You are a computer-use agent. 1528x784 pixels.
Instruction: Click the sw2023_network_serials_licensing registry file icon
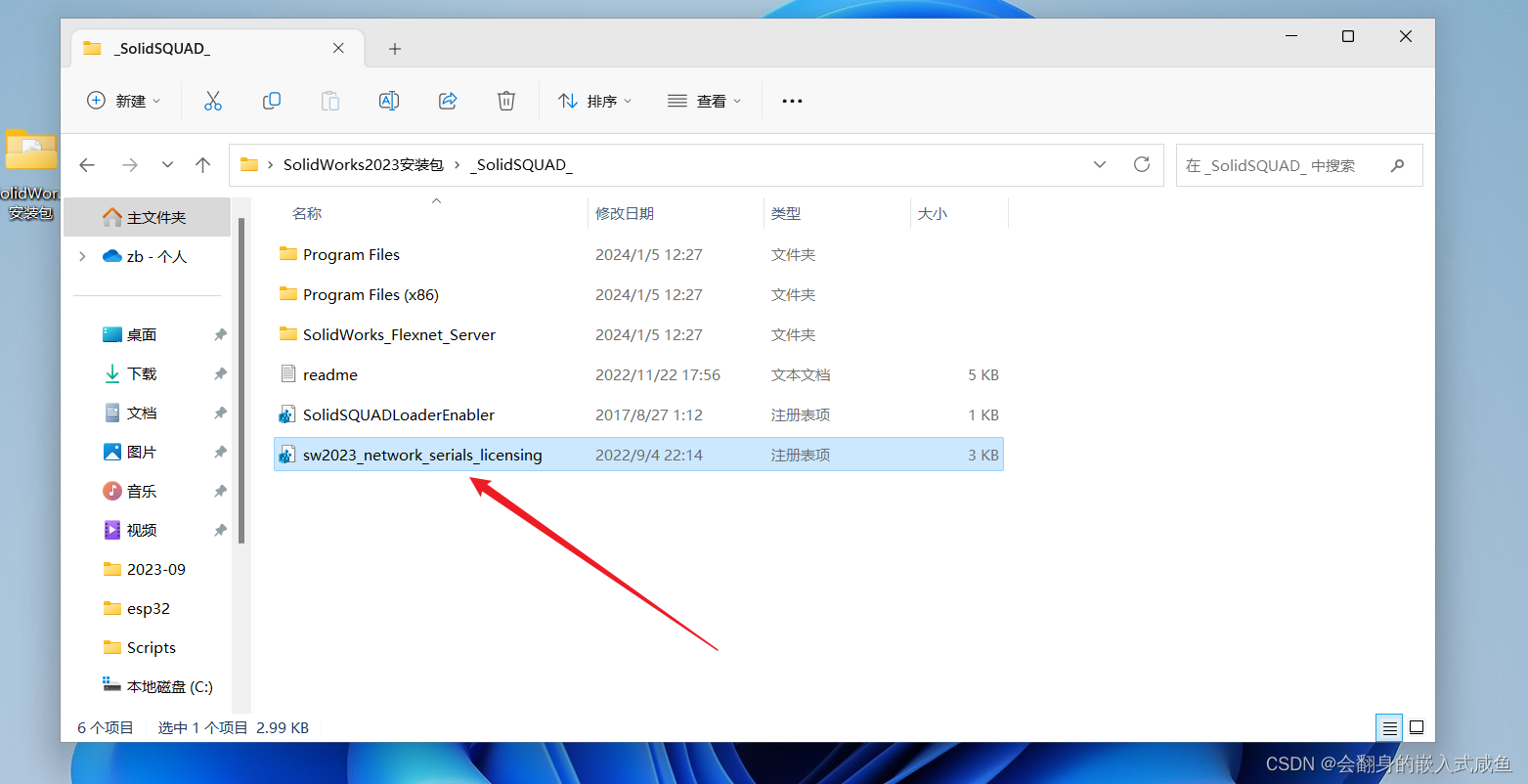click(286, 455)
